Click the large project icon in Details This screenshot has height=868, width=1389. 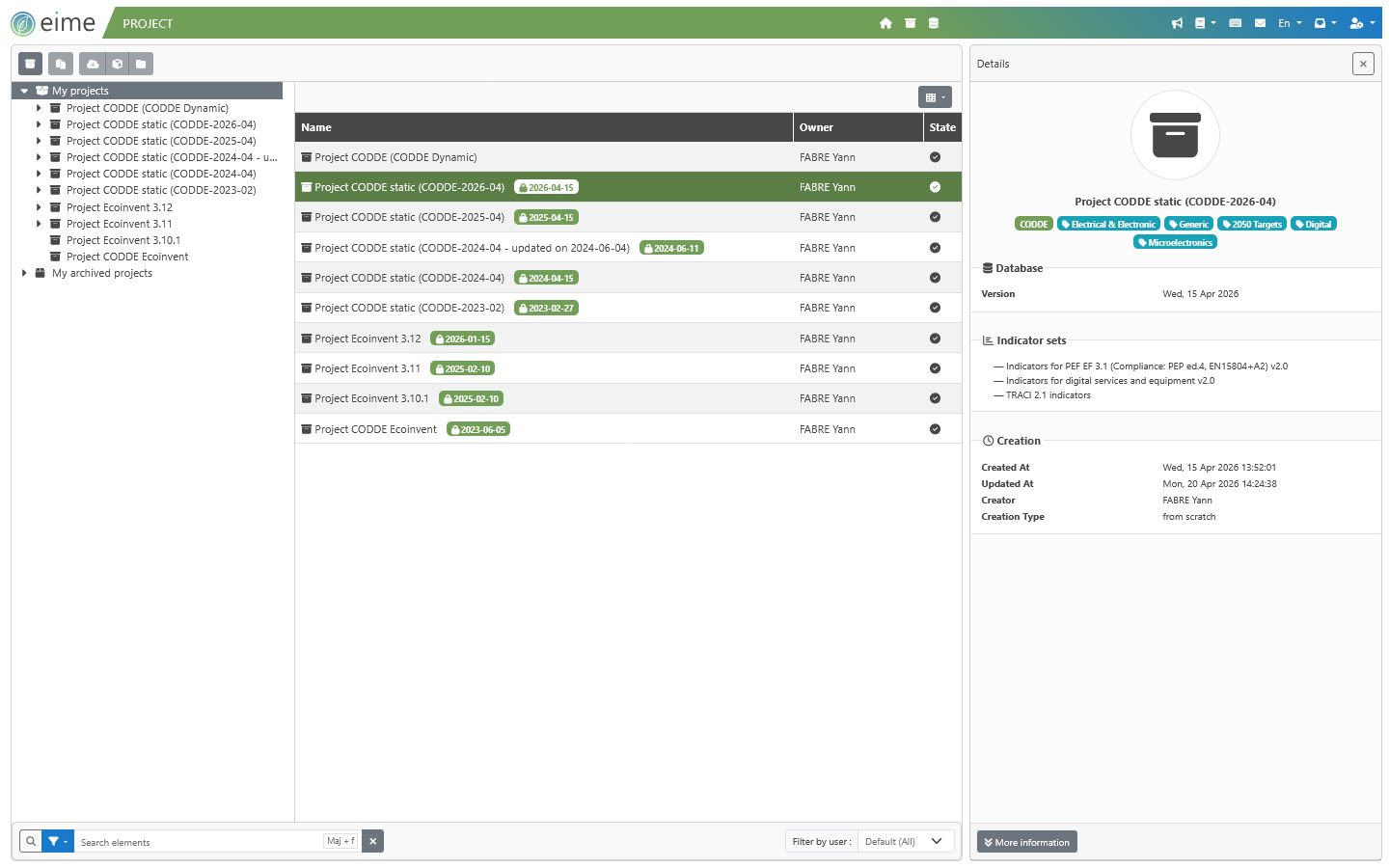tap(1175, 135)
